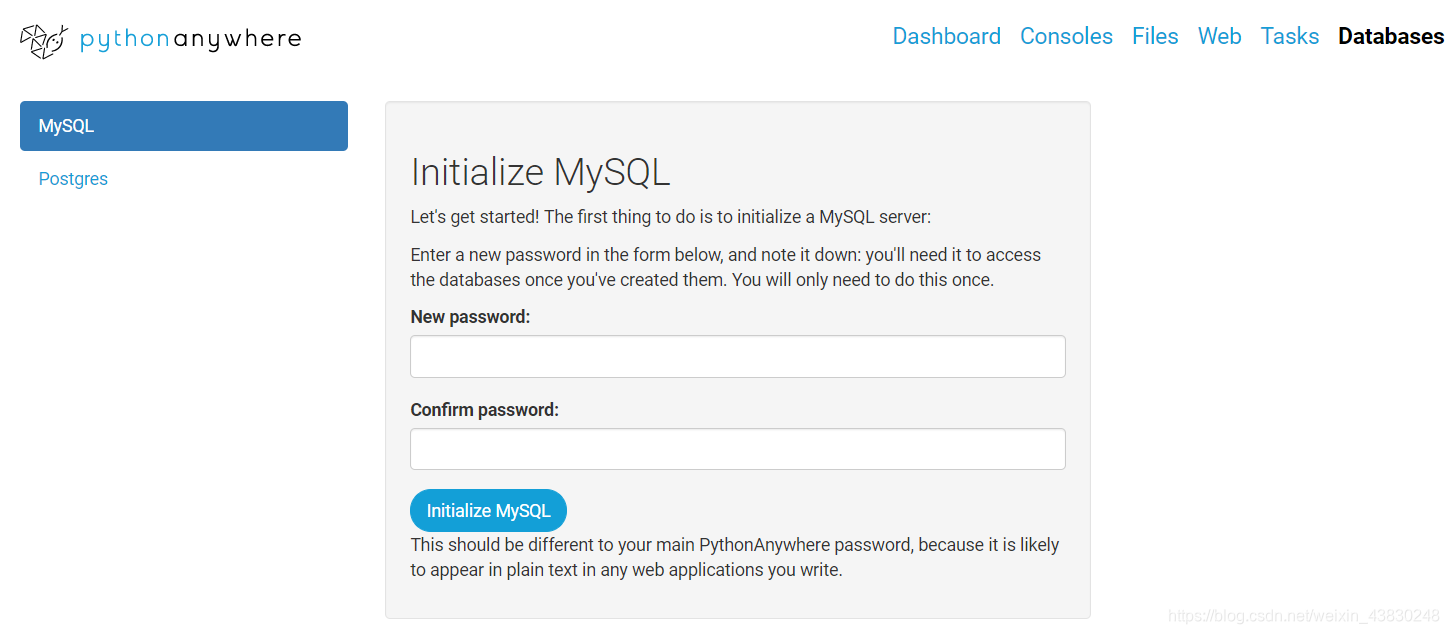This screenshot has height=634, width=1449.
Task: Click the 'Enter a new password' instruction paragraph
Action: (725, 267)
